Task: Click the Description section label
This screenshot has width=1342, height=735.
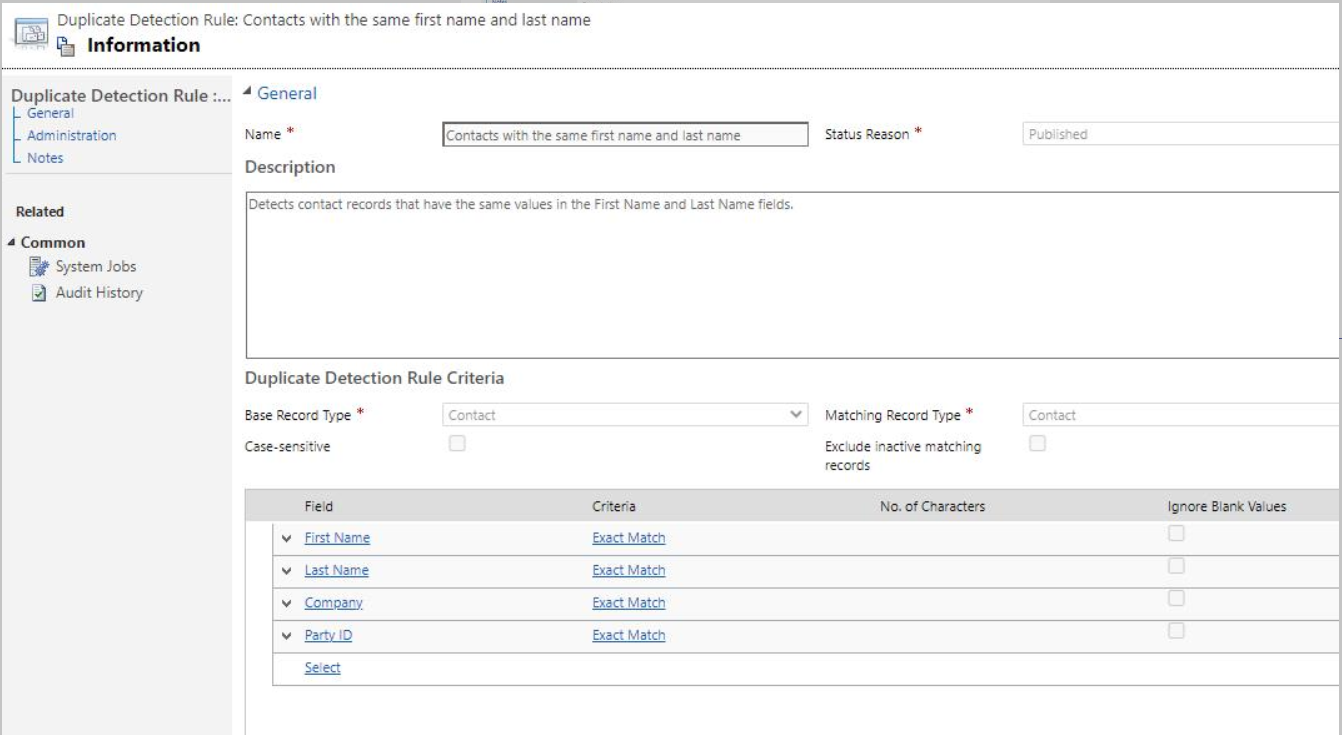Action: coord(290,167)
